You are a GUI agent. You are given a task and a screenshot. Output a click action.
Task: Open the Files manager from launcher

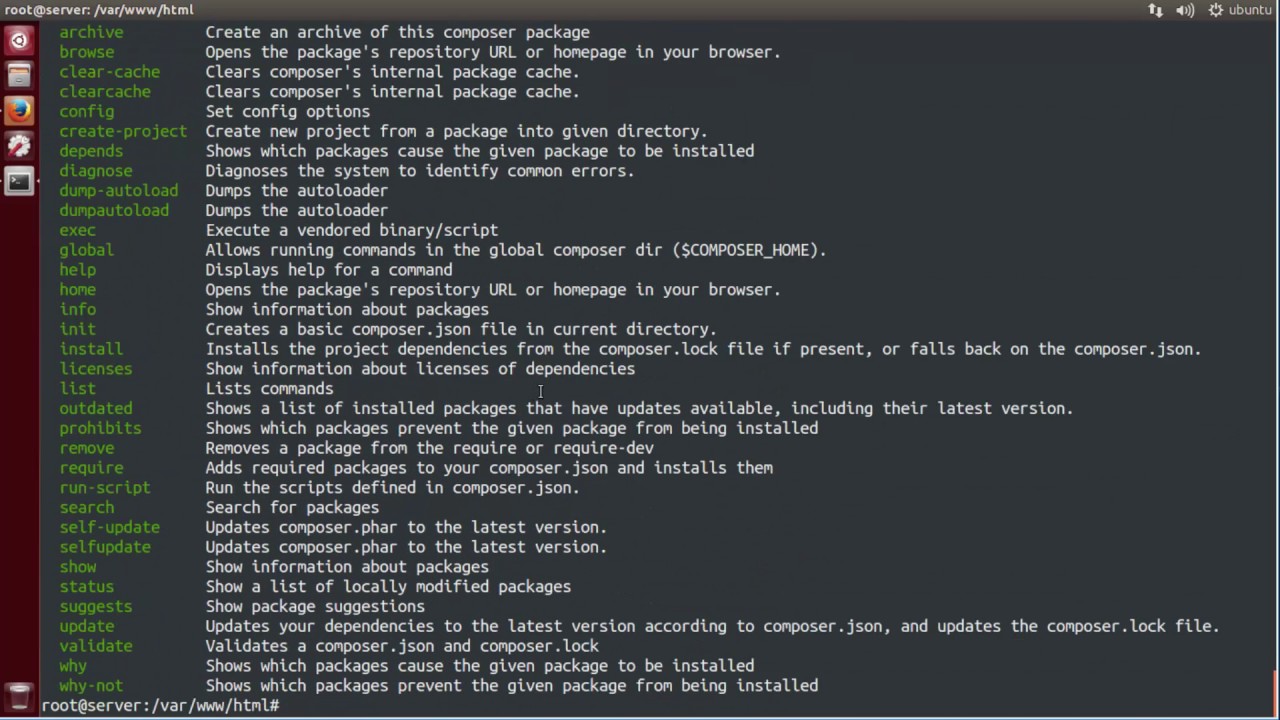click(x=19, y=76)
